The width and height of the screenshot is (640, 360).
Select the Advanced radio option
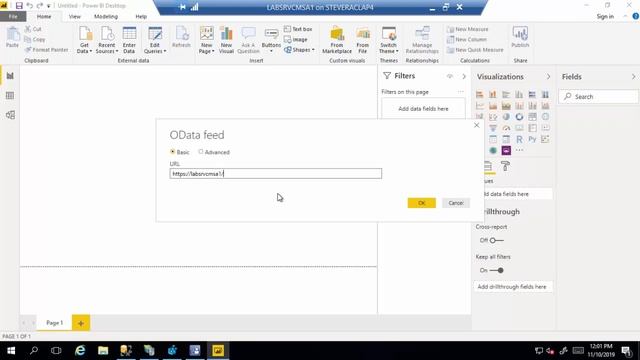point(214,152)
